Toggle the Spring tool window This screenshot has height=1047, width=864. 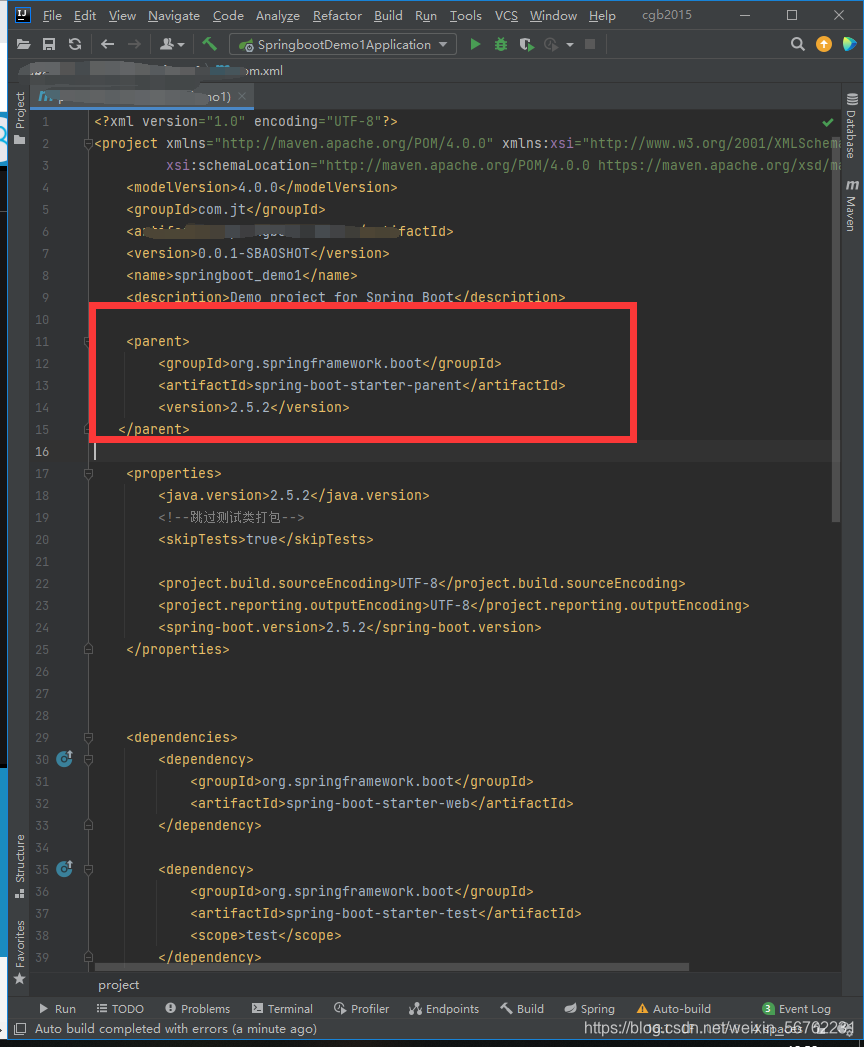[589, 1008]
